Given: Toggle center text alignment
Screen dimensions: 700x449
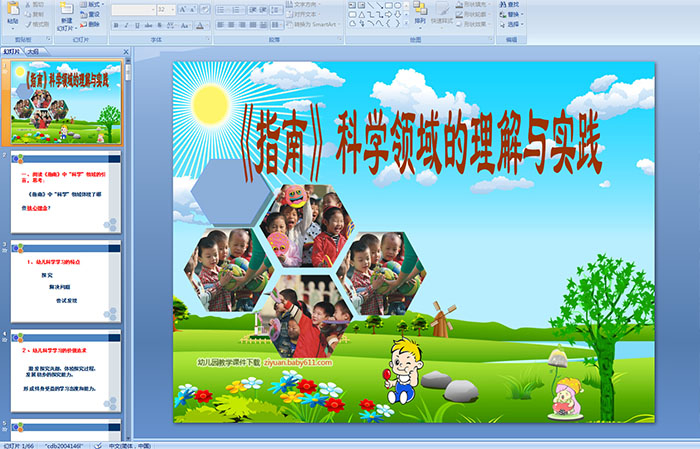Looking at the screenshot, I should (231, 25).
